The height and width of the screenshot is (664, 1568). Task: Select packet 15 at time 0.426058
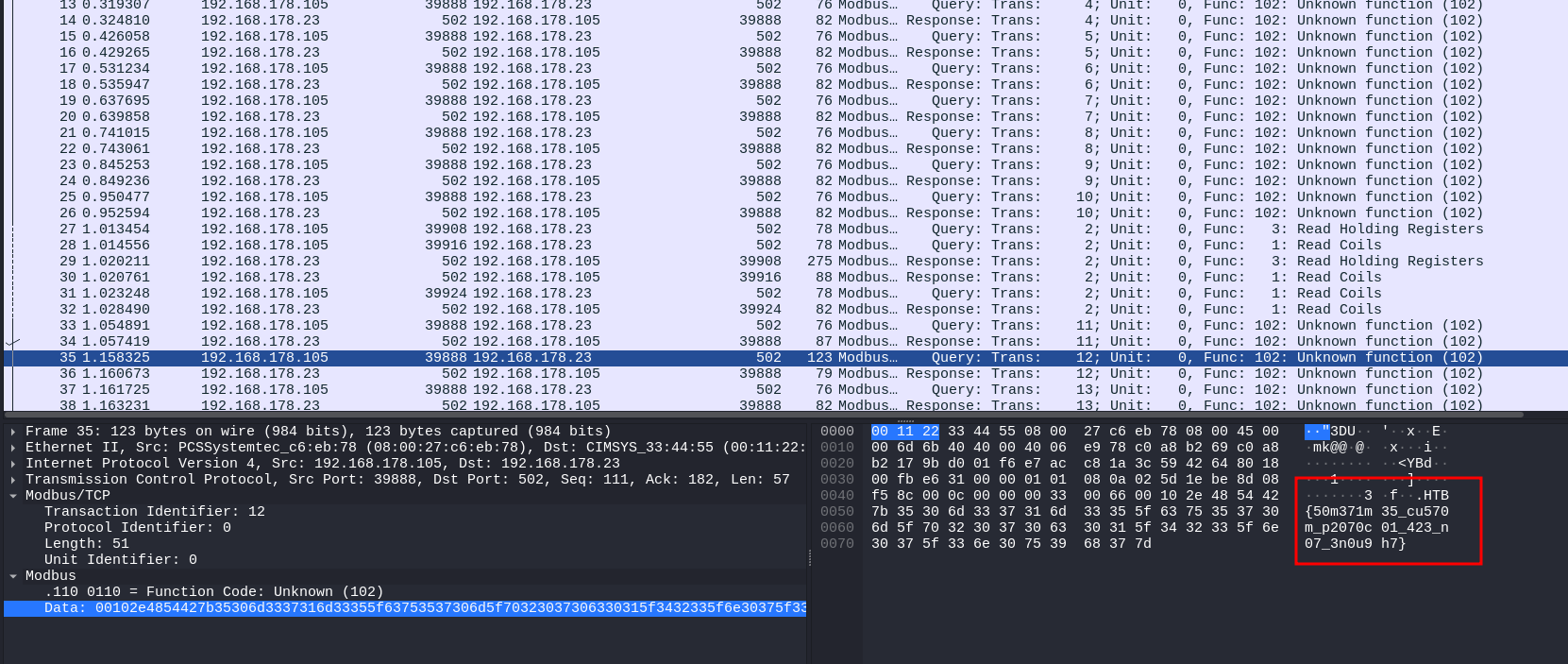tap(784, 36)
